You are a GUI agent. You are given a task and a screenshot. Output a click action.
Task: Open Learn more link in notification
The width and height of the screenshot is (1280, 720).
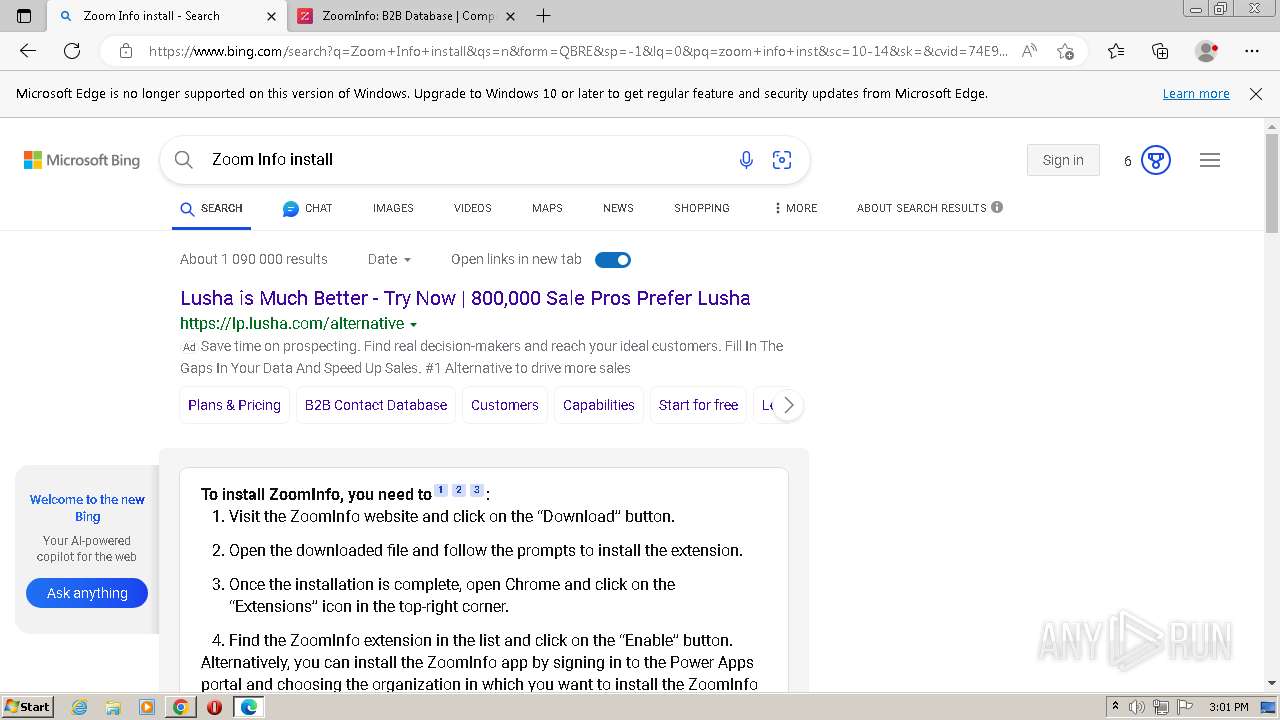[1196, 94]
